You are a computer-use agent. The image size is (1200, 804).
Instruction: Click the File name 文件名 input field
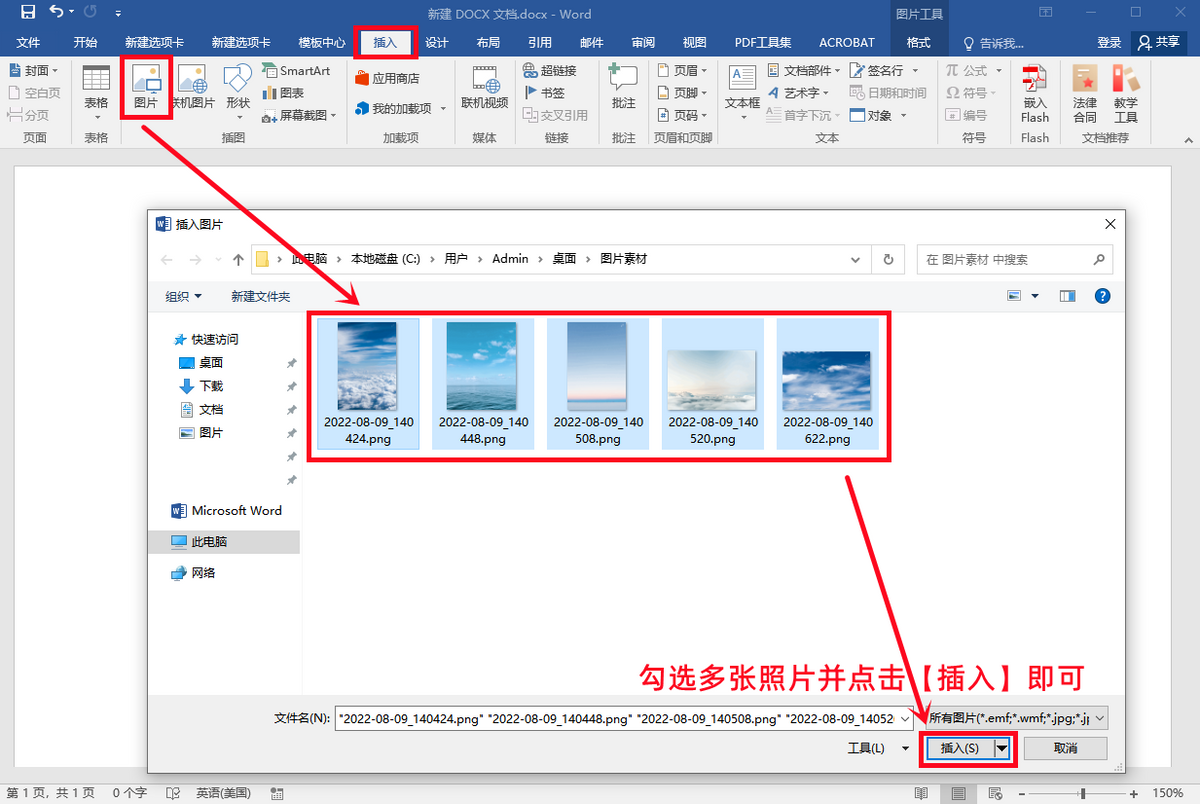tap(624, 718)
